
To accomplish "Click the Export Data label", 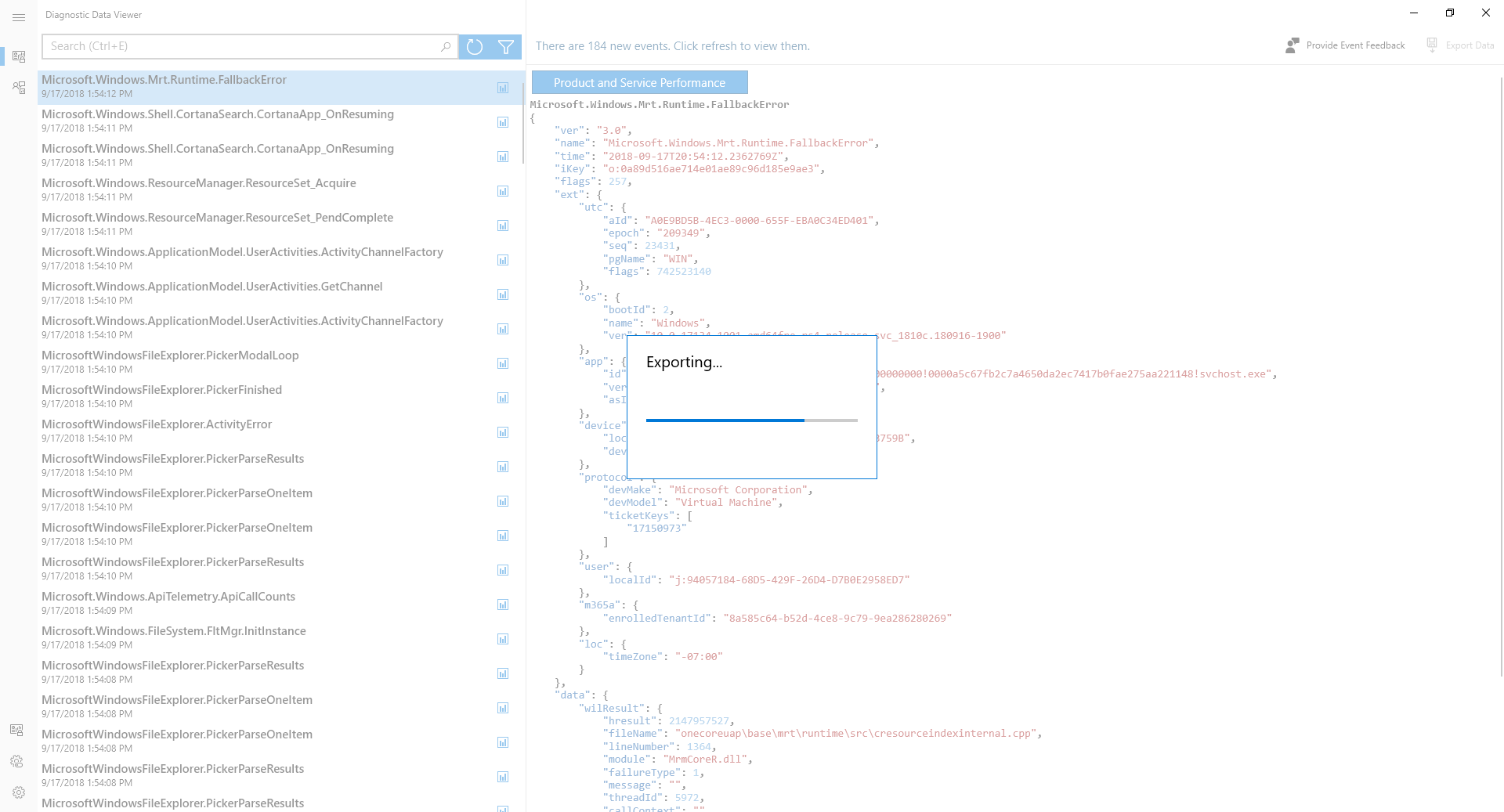I will 1470,45.
